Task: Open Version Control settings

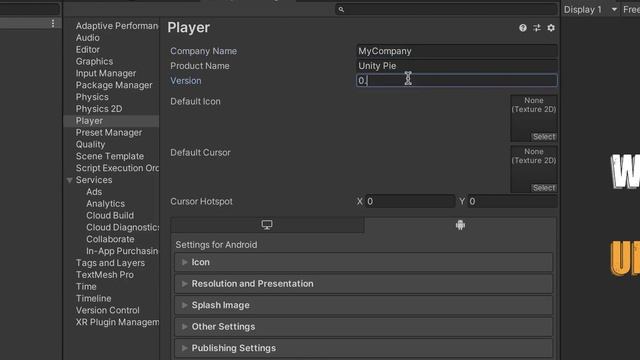Action: (107, 310)
